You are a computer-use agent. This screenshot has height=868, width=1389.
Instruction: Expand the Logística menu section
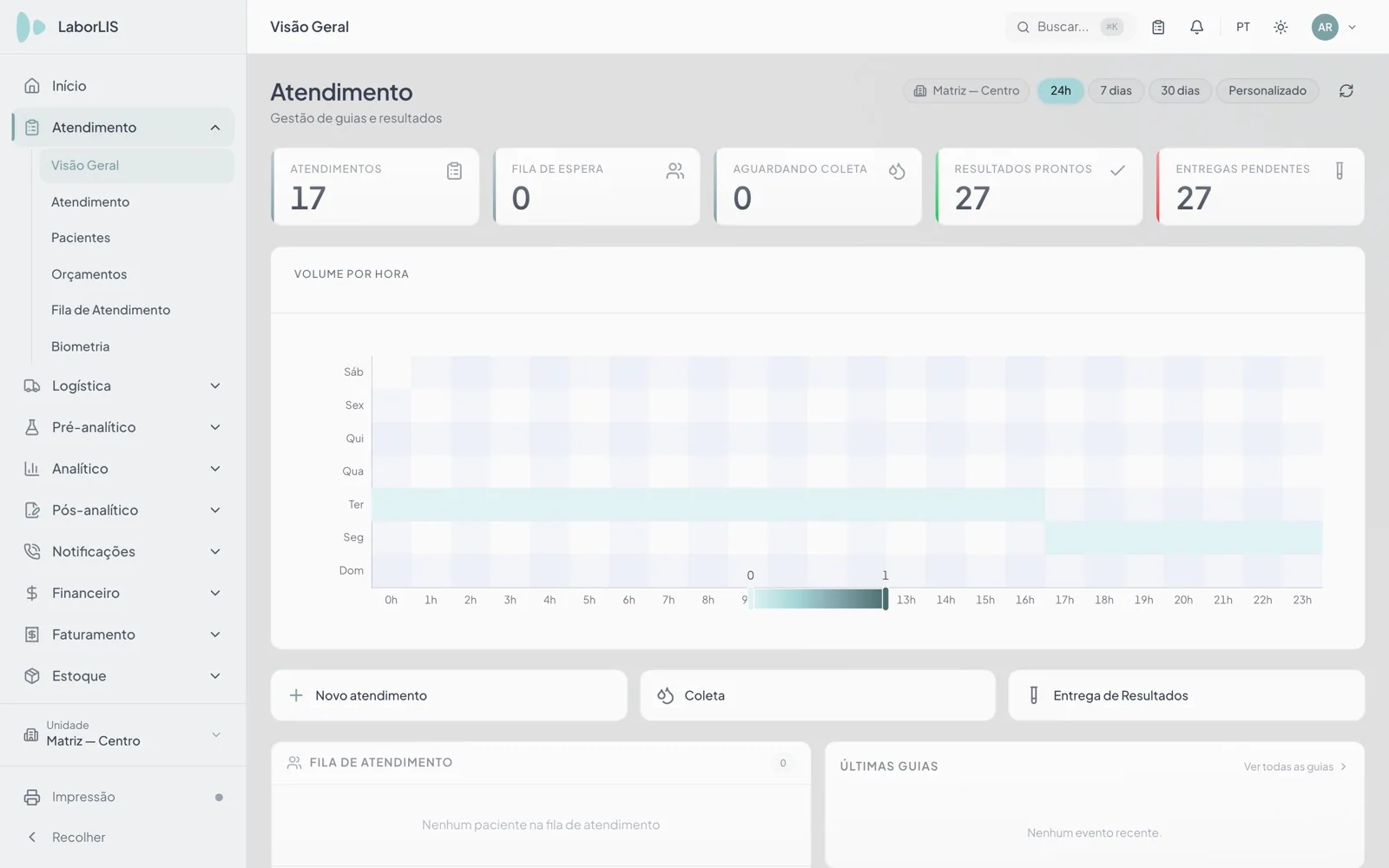[x=123, y=385]
